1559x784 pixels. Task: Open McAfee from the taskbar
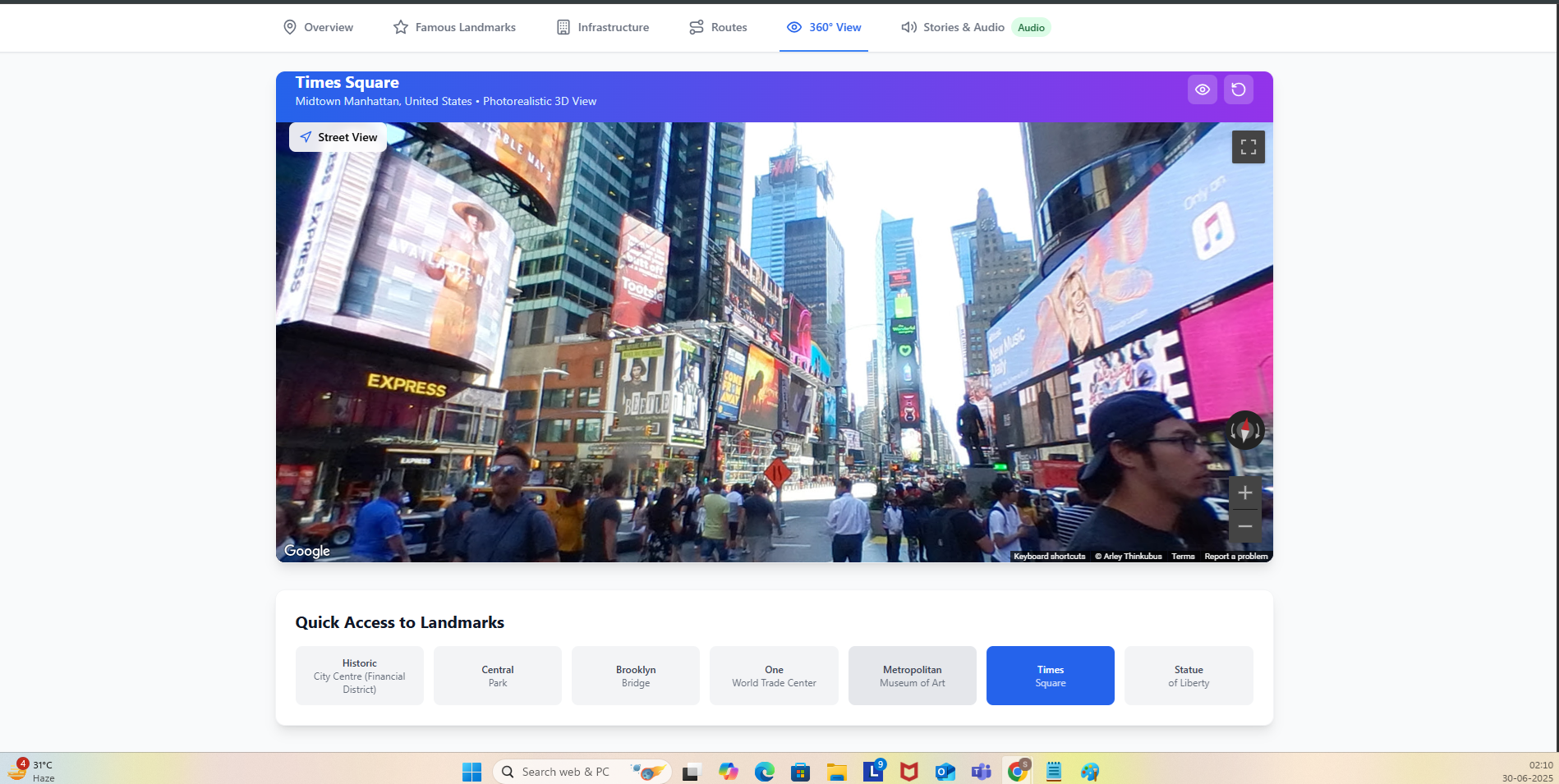[909, 772]
